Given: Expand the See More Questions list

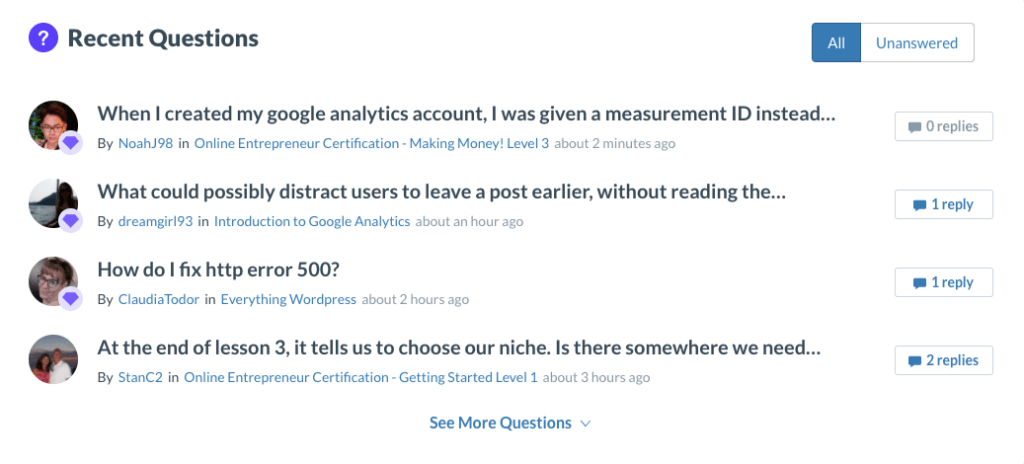Looking at the screenshot, I should pos(510,423).
